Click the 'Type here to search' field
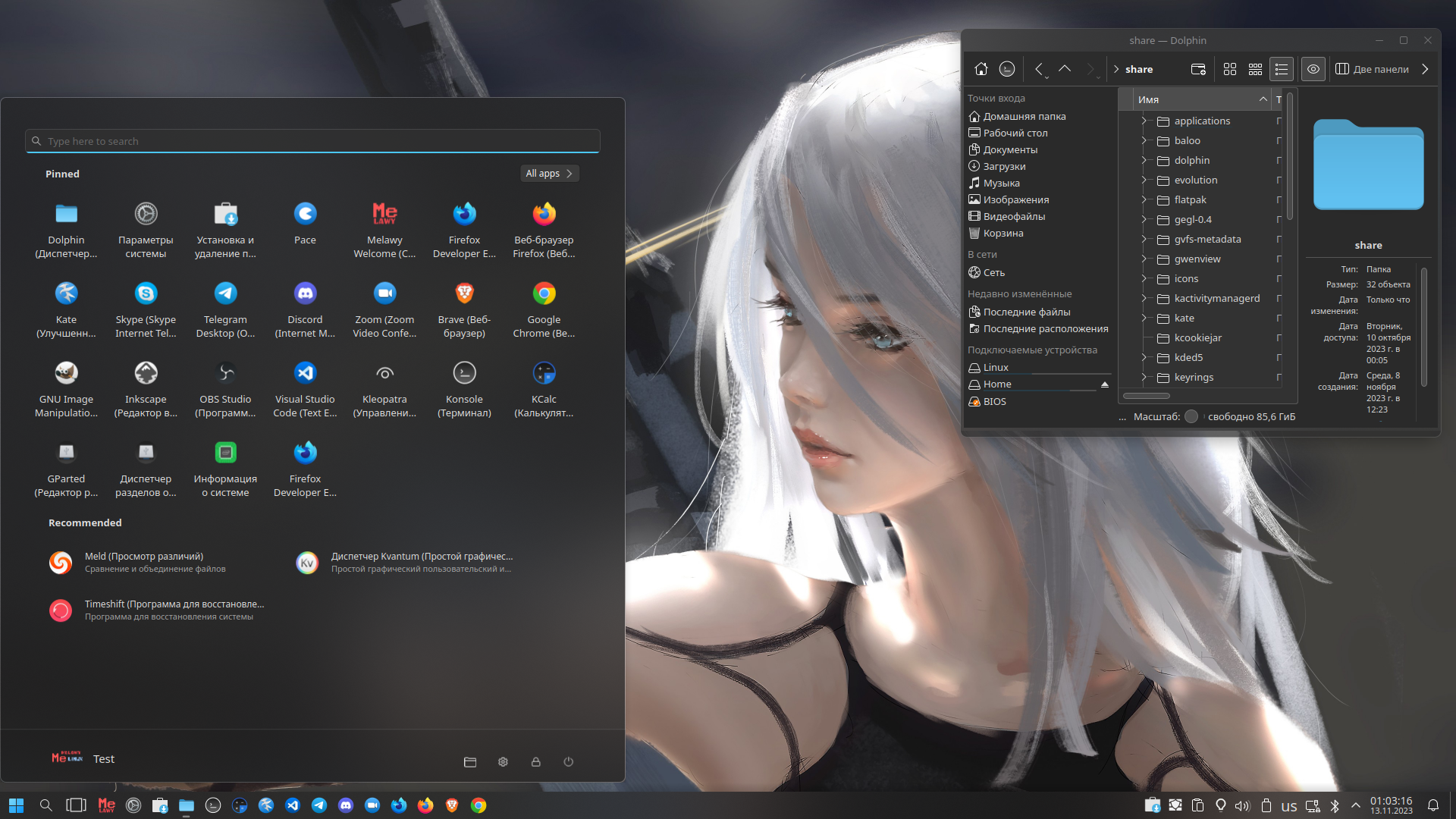 [312, 141]
